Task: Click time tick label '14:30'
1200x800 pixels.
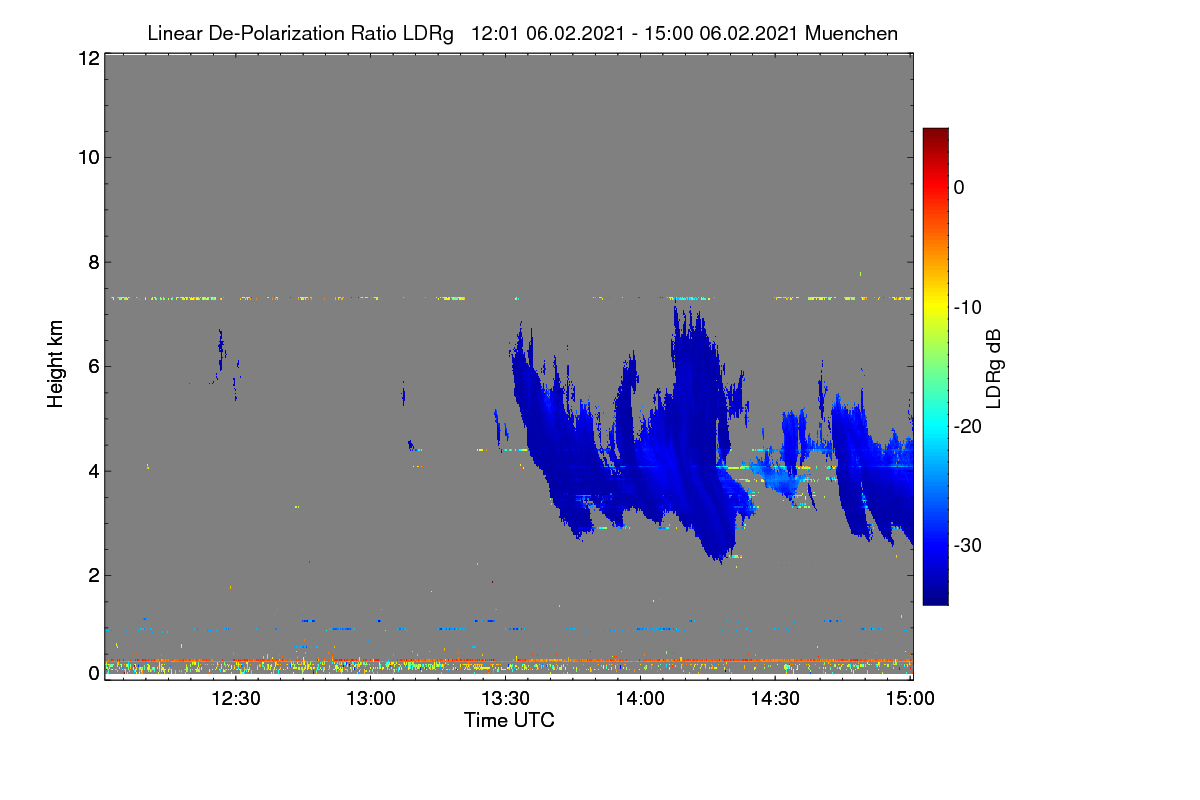Action: (x=775, y=698)
